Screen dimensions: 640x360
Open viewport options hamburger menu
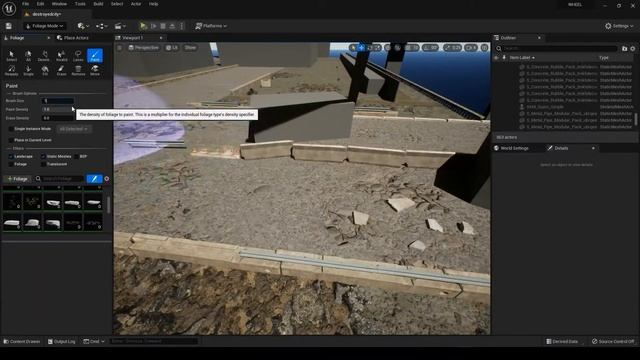[x=120, y=48]
